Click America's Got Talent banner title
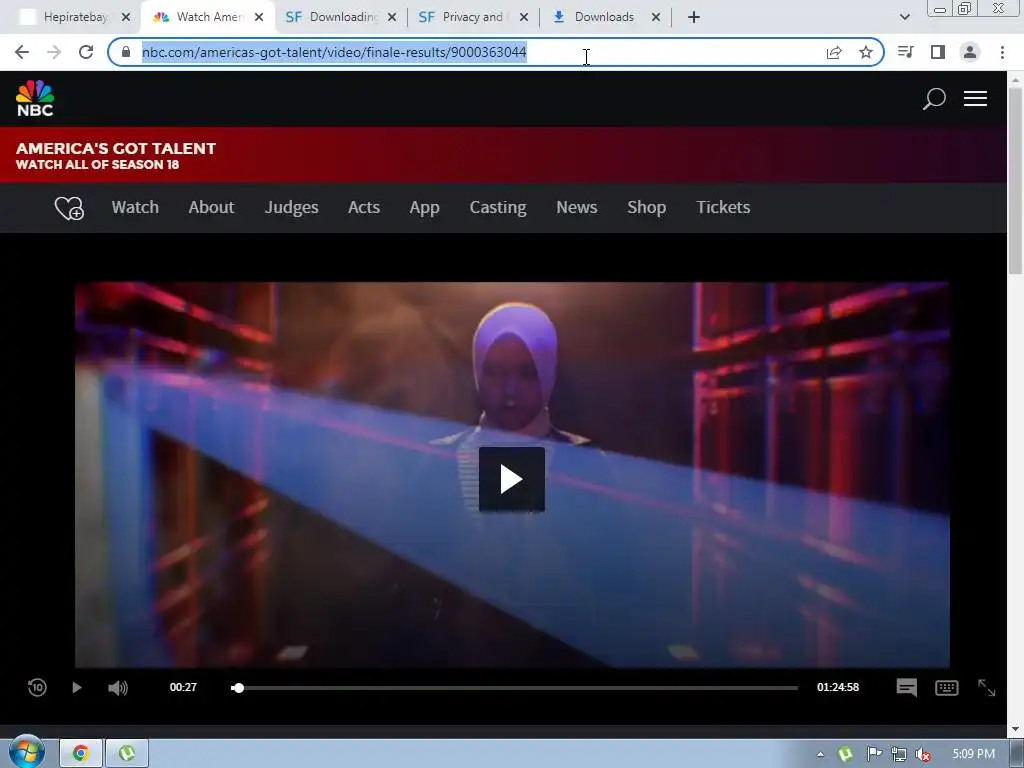 point(116,148)
